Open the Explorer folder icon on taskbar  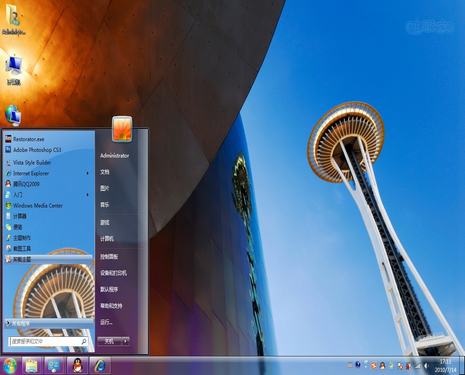(x=32, y=366)
